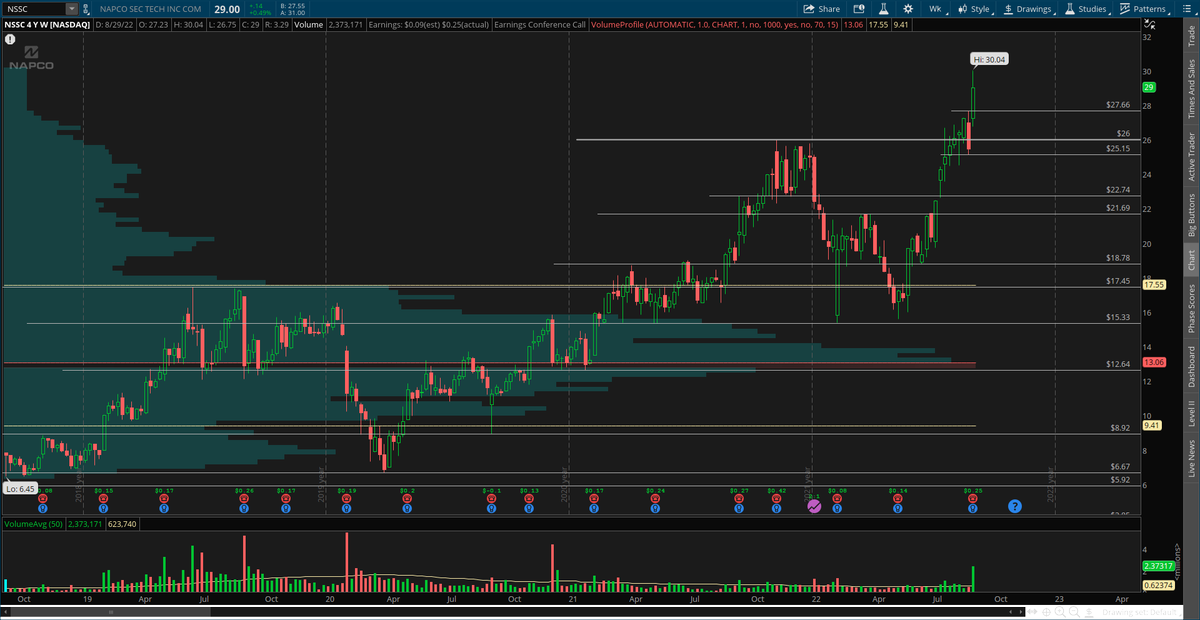The height and width of the screenshot is (620, 1200).
Task: Click the $22.74 price level label
Action: 1118,190
